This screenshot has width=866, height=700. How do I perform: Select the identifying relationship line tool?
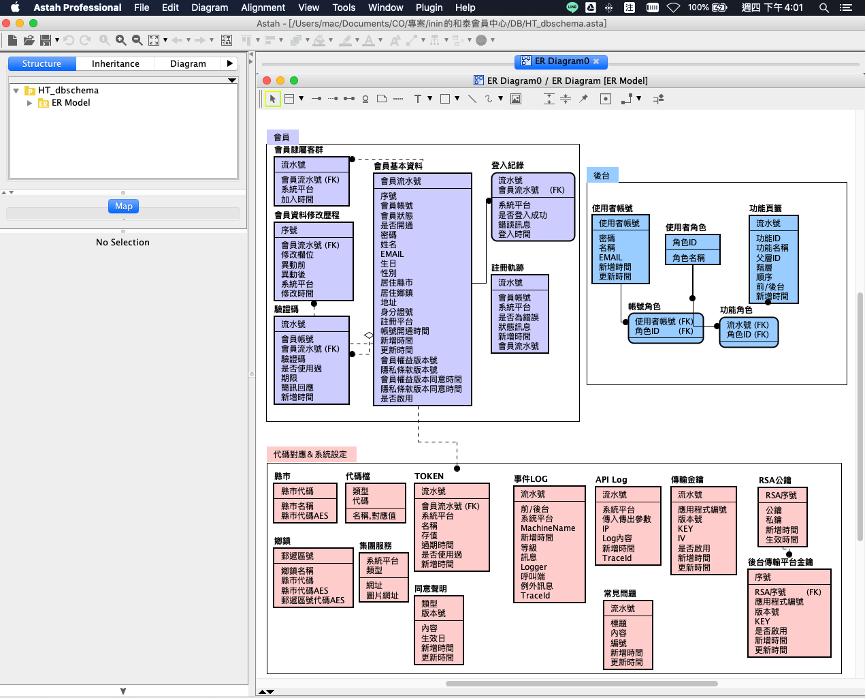pyautogui.click(x=316, y=99)
